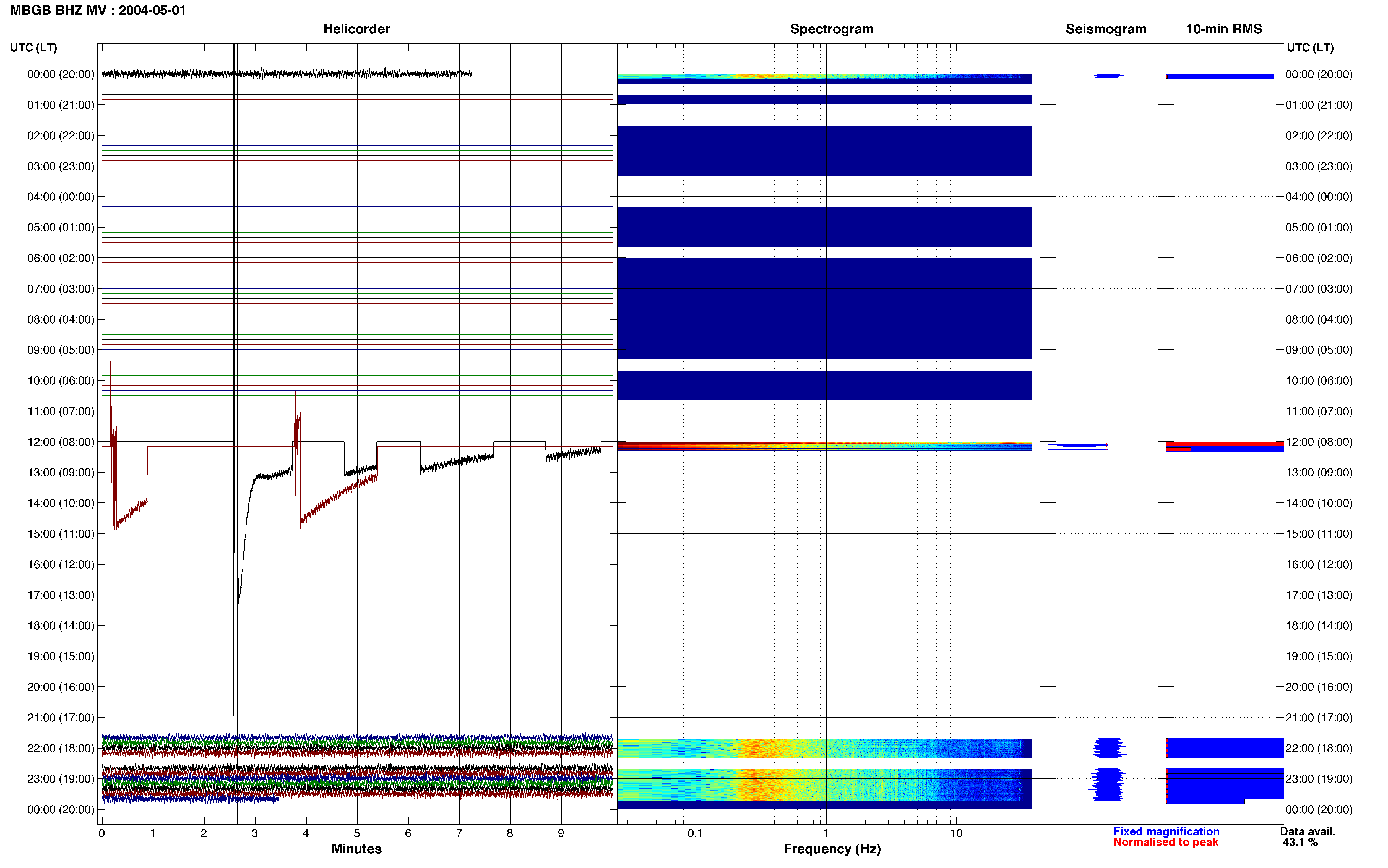Click the 'Fixed magnification' legend text
The height and width of the screenshot is (868, 1388).
(1166, 831)
